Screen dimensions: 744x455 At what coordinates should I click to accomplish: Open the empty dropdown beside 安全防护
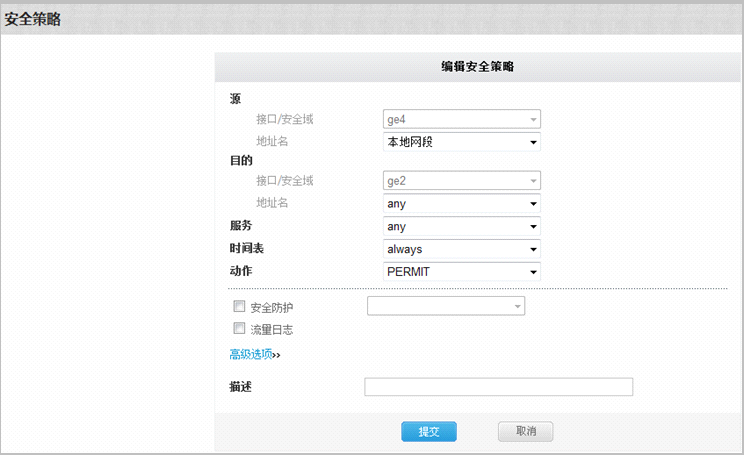coord(446,306)
